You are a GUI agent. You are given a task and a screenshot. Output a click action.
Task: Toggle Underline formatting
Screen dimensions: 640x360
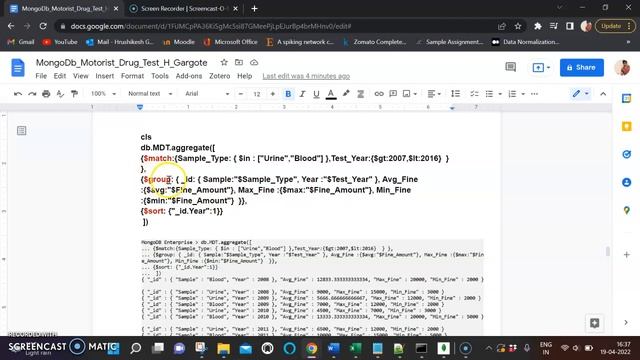tap(316, 94)
